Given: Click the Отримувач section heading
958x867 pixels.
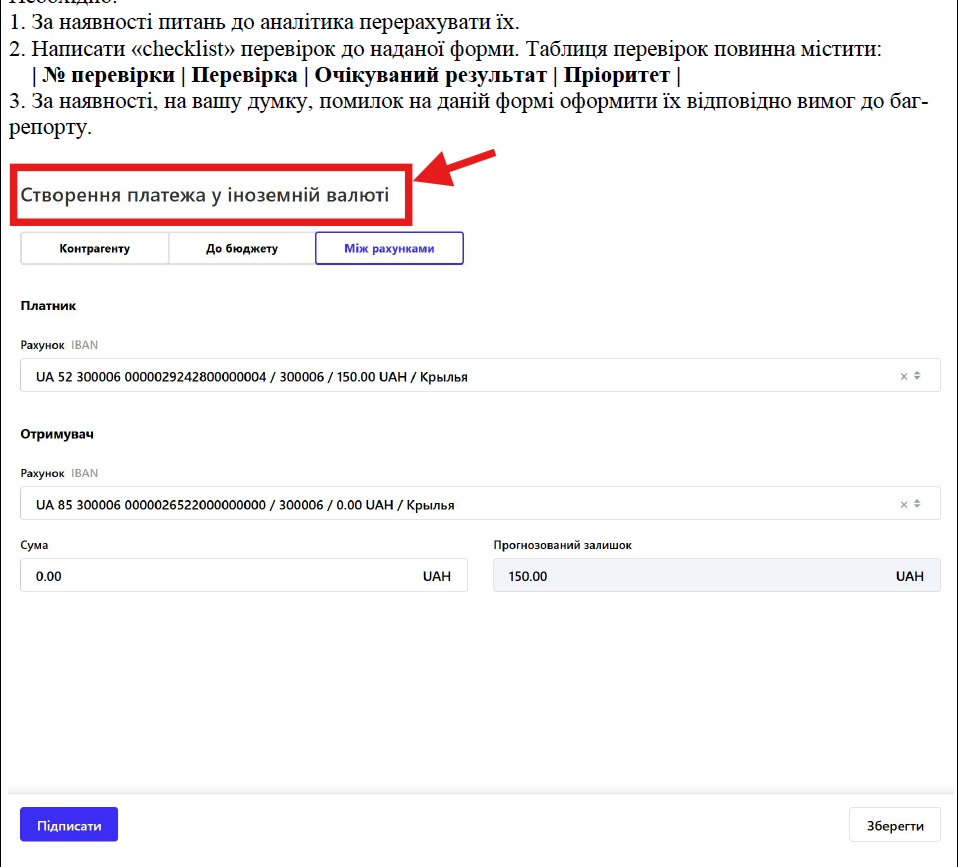Looking at the screenshot, I should pyautogui.click(x=57, y=434).
